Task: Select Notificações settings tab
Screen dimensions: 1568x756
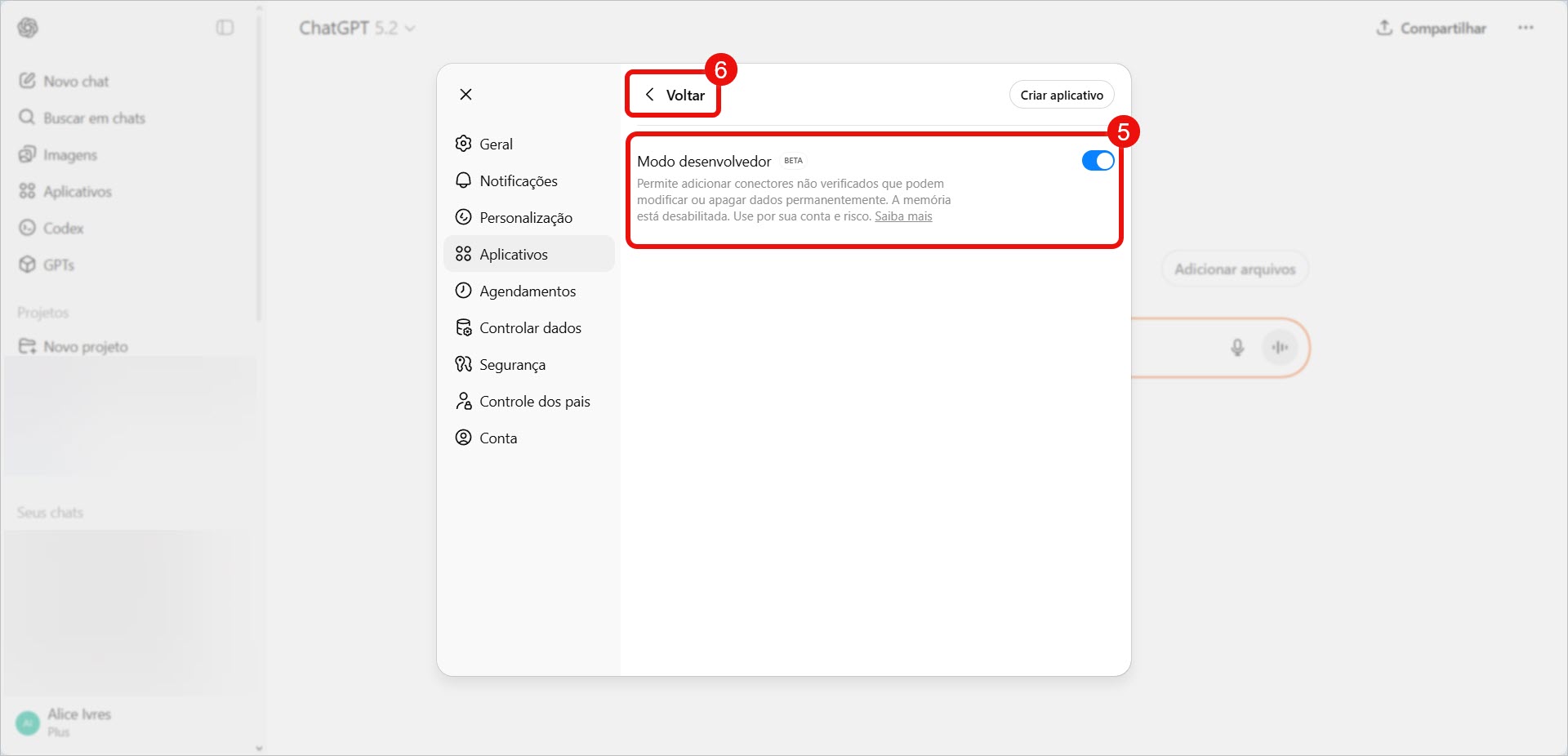Action: (x=518, y=181)
